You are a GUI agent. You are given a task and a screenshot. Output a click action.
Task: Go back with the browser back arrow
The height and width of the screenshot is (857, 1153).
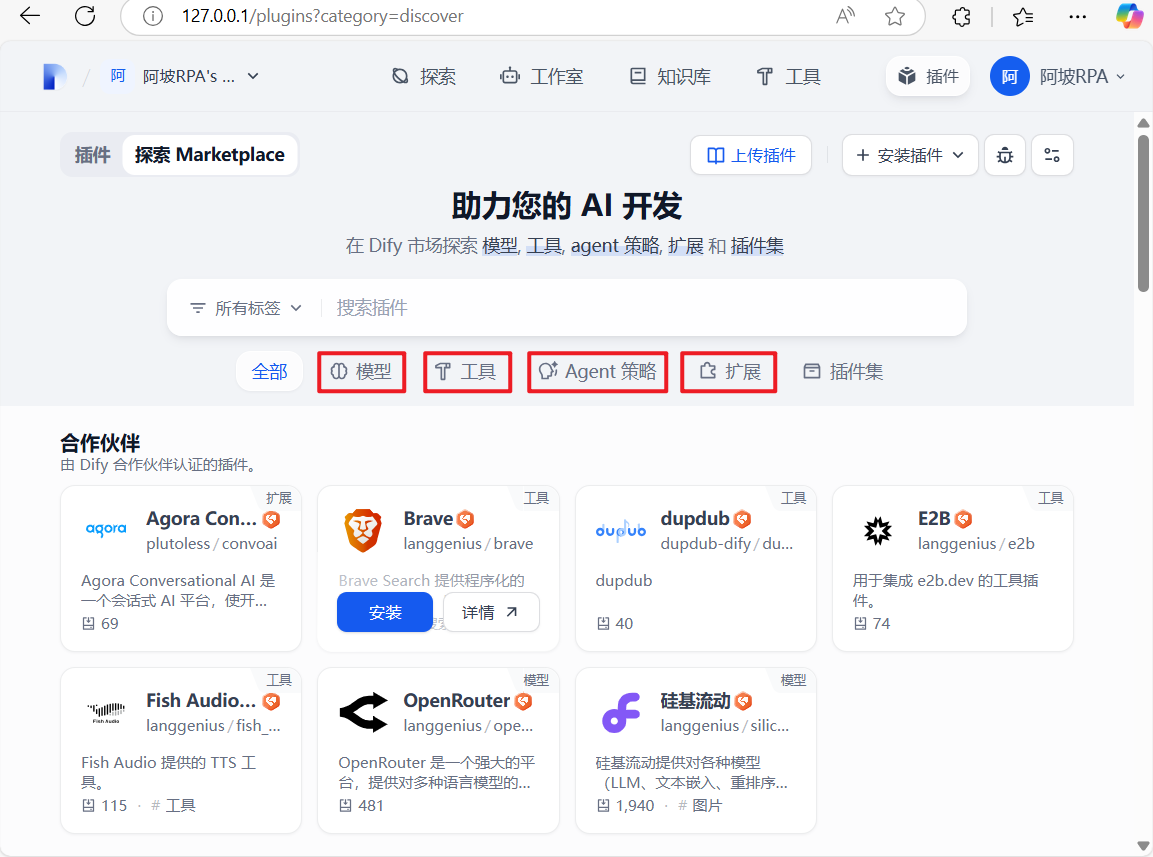(x=30, y=15)
